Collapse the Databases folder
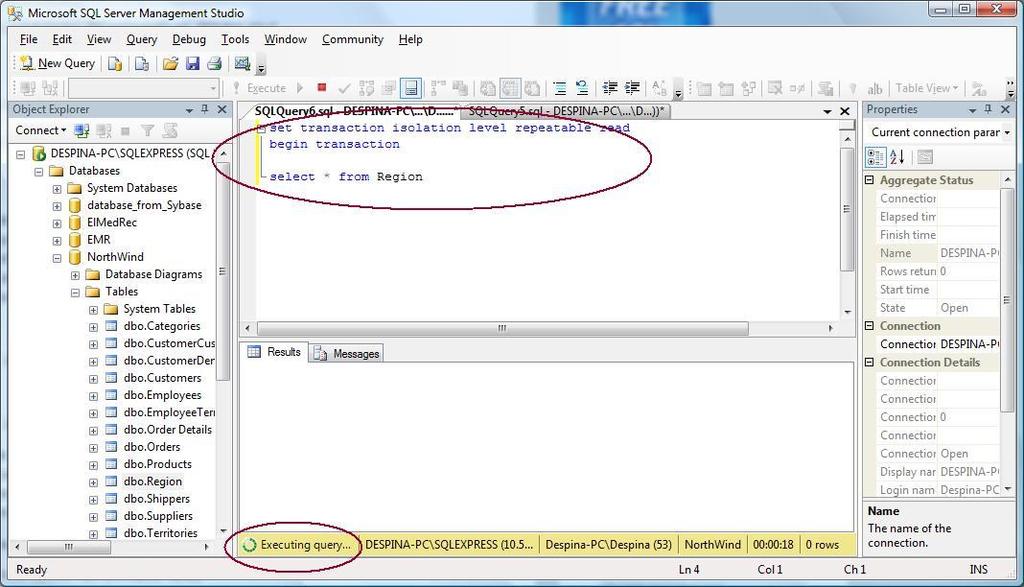Viewport: 1024px width, 587px height. point(39,172)
